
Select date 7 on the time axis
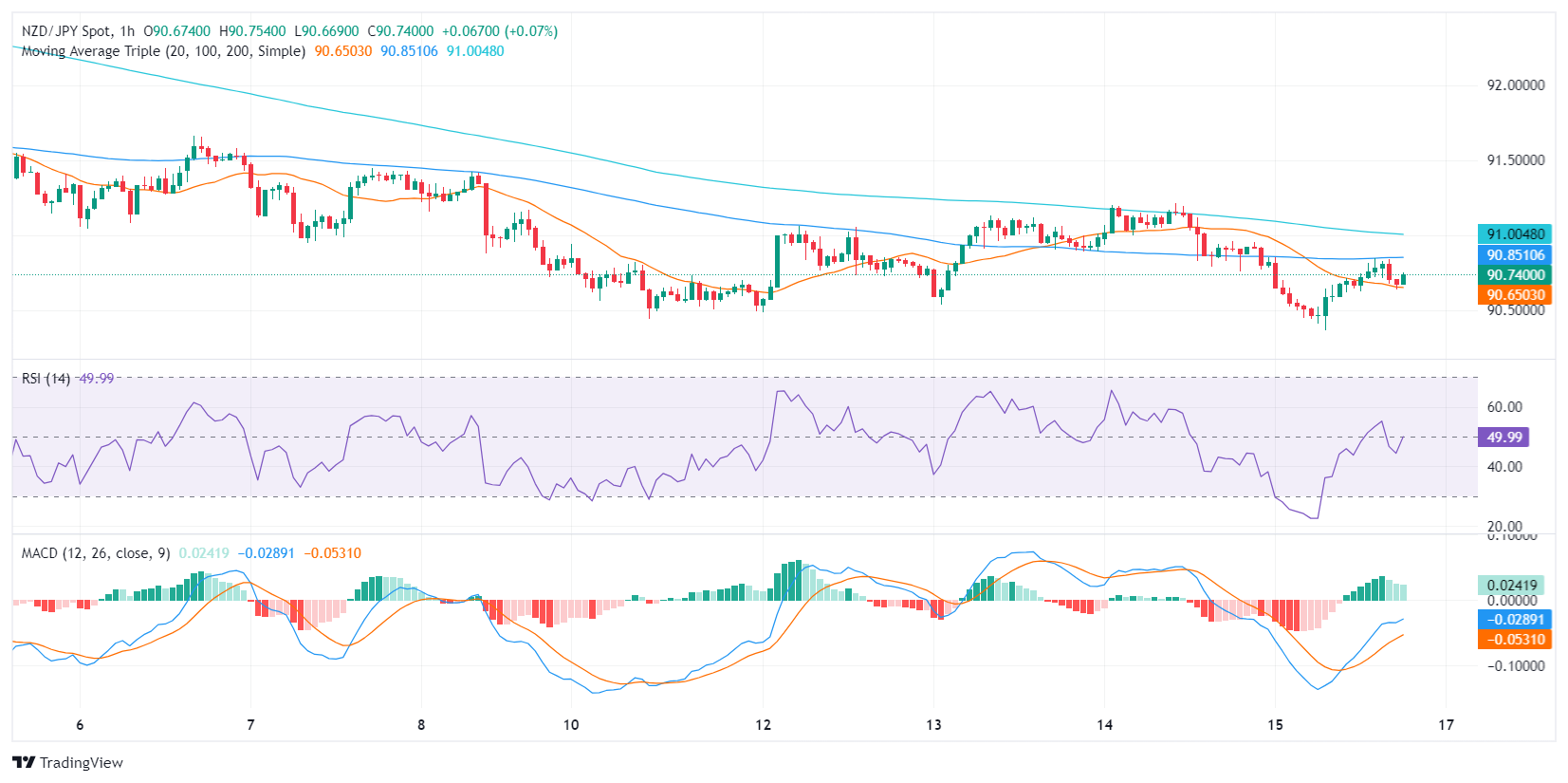coord(250,725)
